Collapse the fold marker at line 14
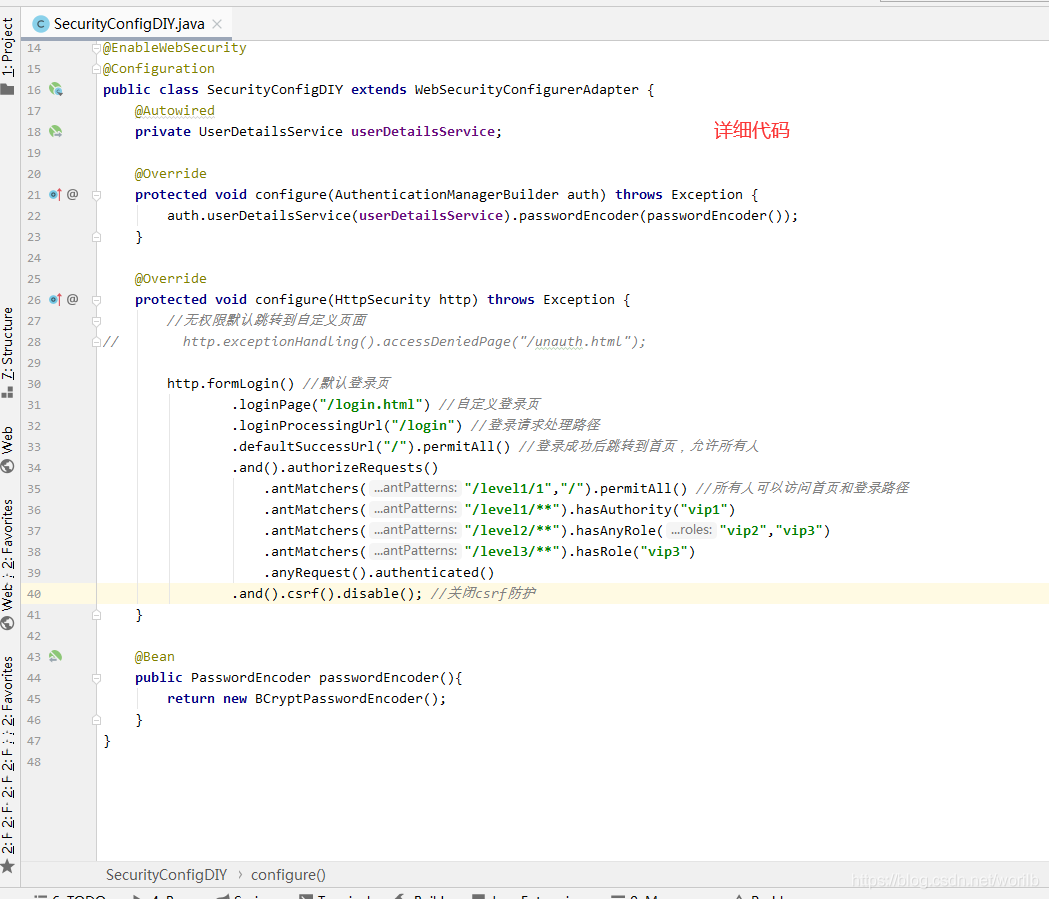The height and width of the screenshot is (899, 1049). [96, 48]
